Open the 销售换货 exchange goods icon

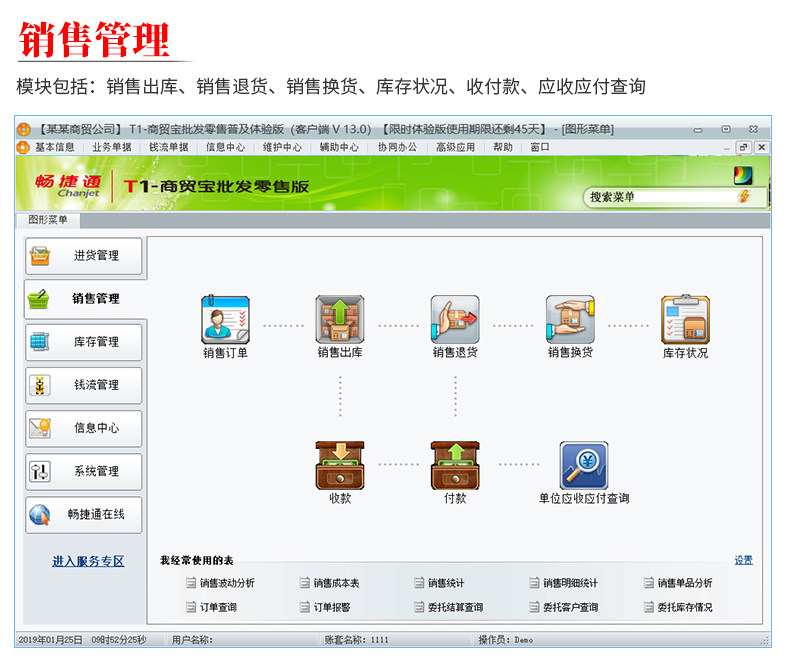(570, 320)
